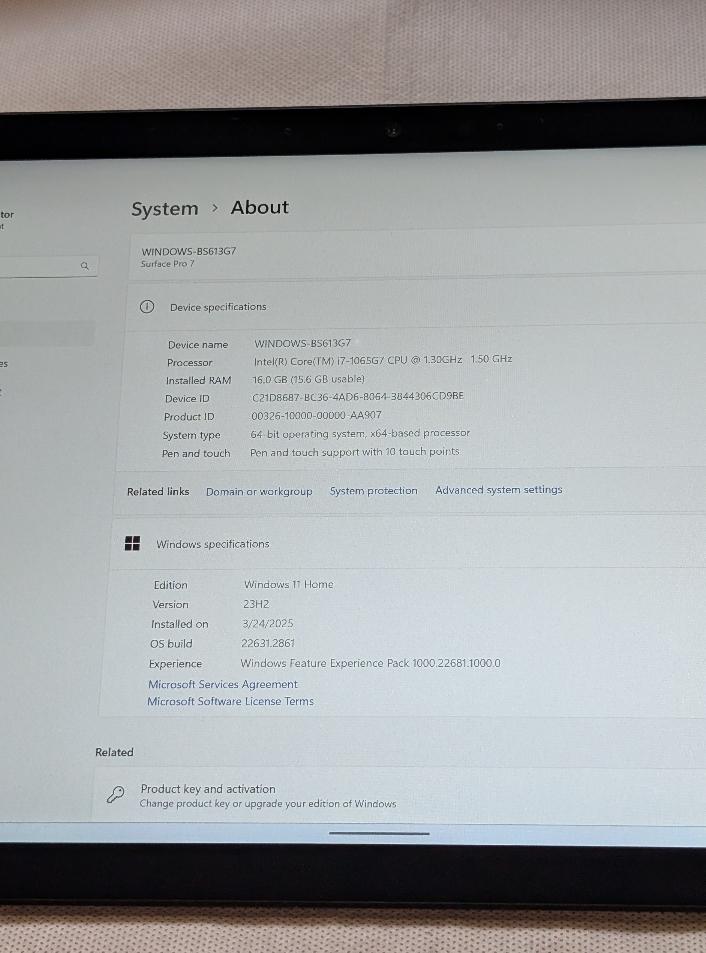706x953 pixels.
Task: Open the Domain or workgroup link
Action: click(259, 492)
